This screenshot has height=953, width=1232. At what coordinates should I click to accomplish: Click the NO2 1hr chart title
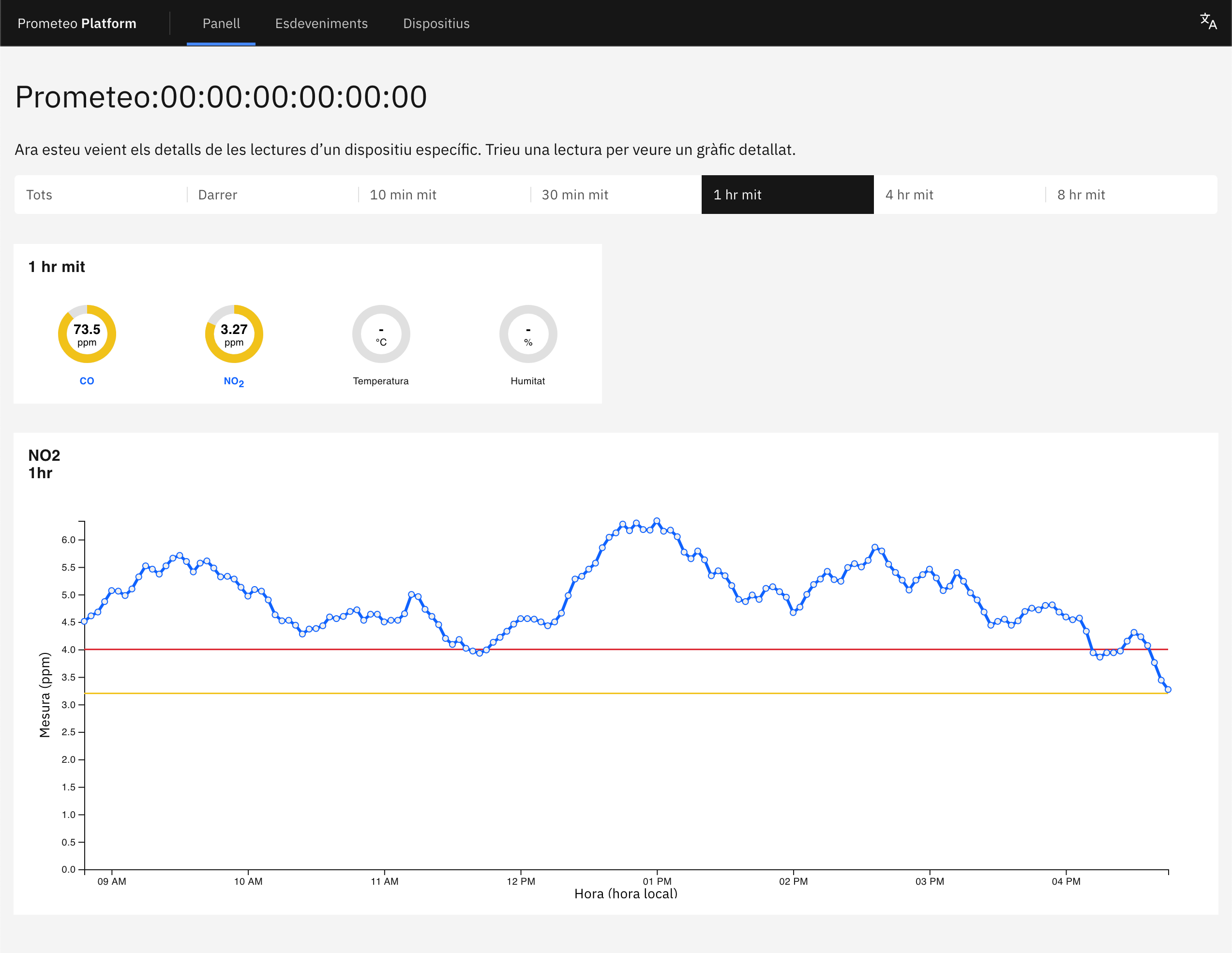[x=44, y=464]
